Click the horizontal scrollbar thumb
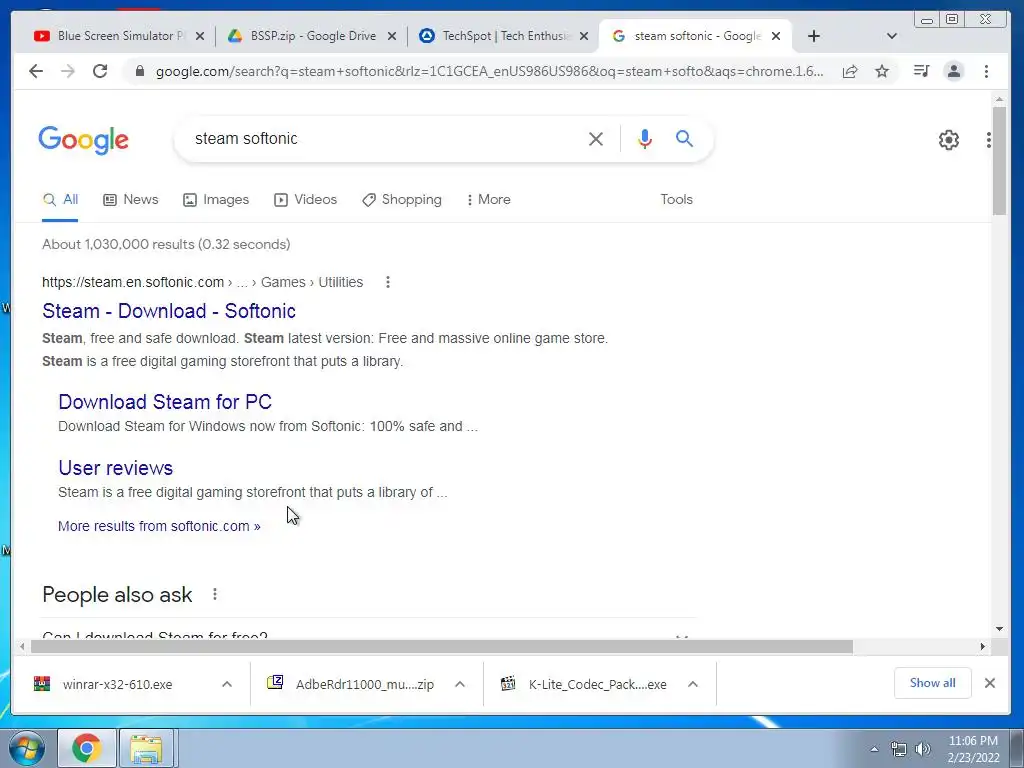1024x768 pixels. (441, 647)
